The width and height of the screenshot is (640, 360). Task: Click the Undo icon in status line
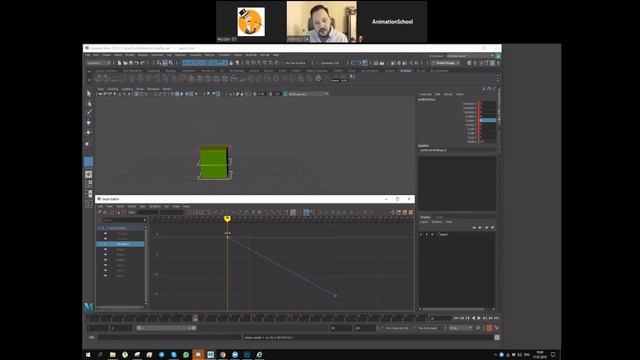tap(137, 63)
